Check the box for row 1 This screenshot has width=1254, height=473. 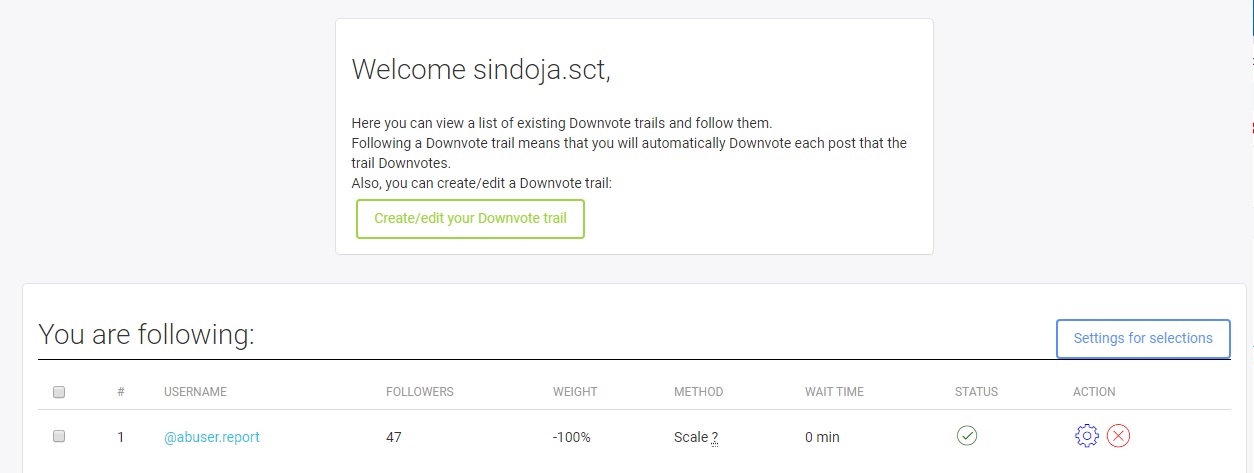pos(59,437)
